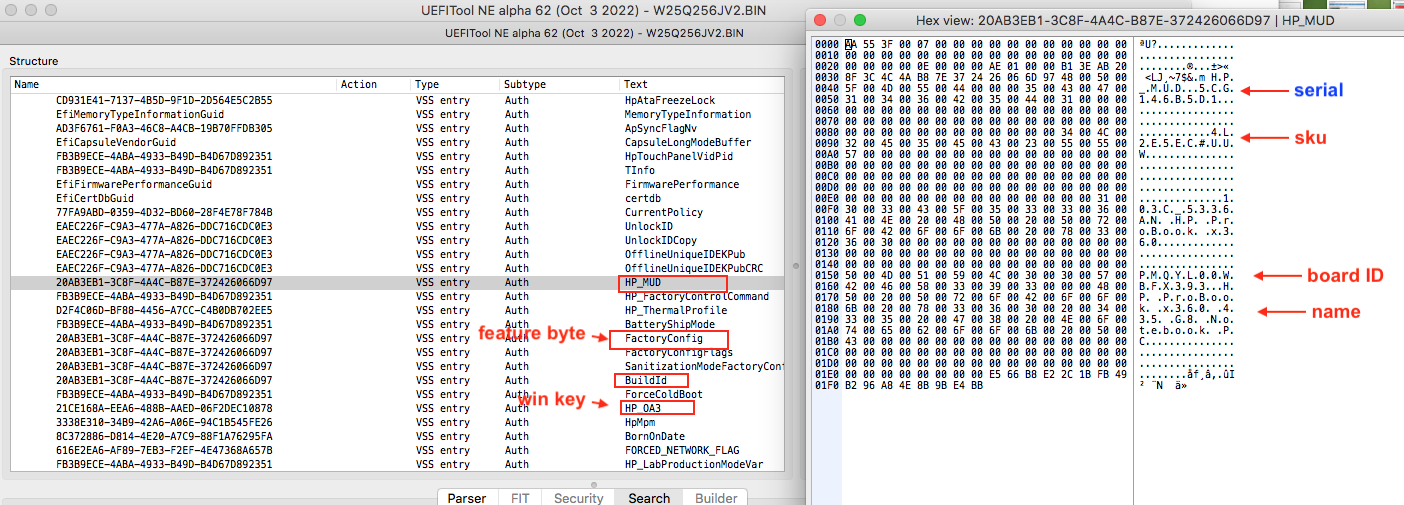The image size is (1404, 505).
Task: Click GUID 616E2EA6-AF89-7EB3-F2EF-4E47368A657B
Action: coord(164,450)
